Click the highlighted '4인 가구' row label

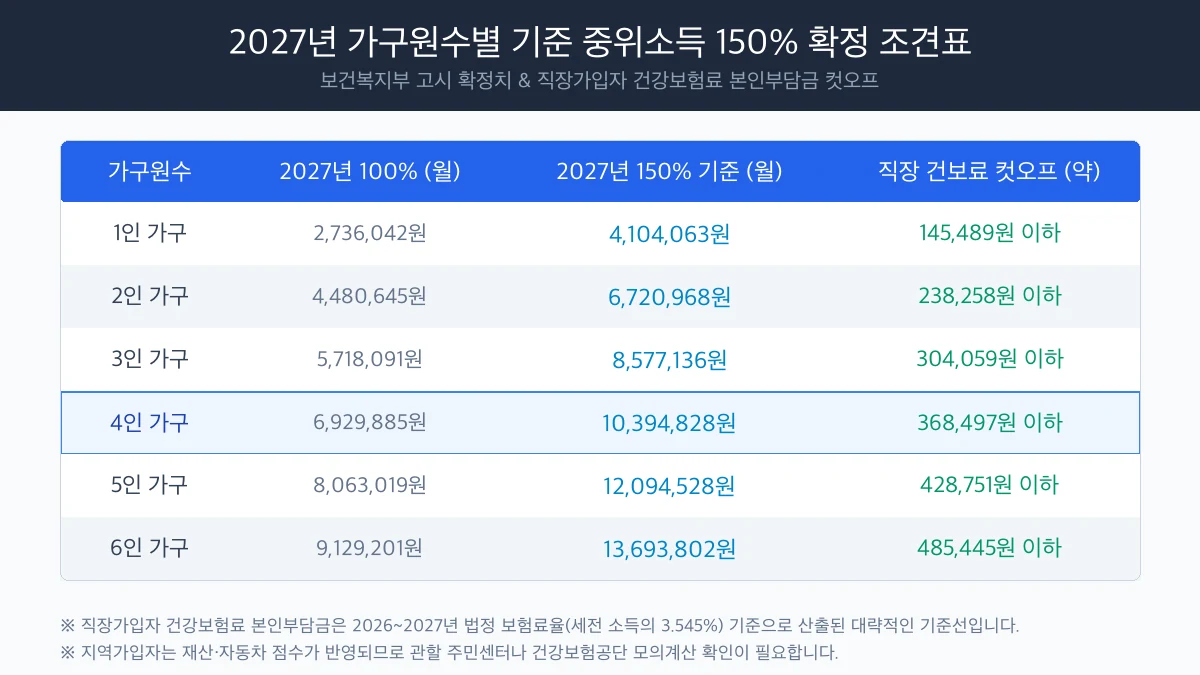[x=150, y=423]
